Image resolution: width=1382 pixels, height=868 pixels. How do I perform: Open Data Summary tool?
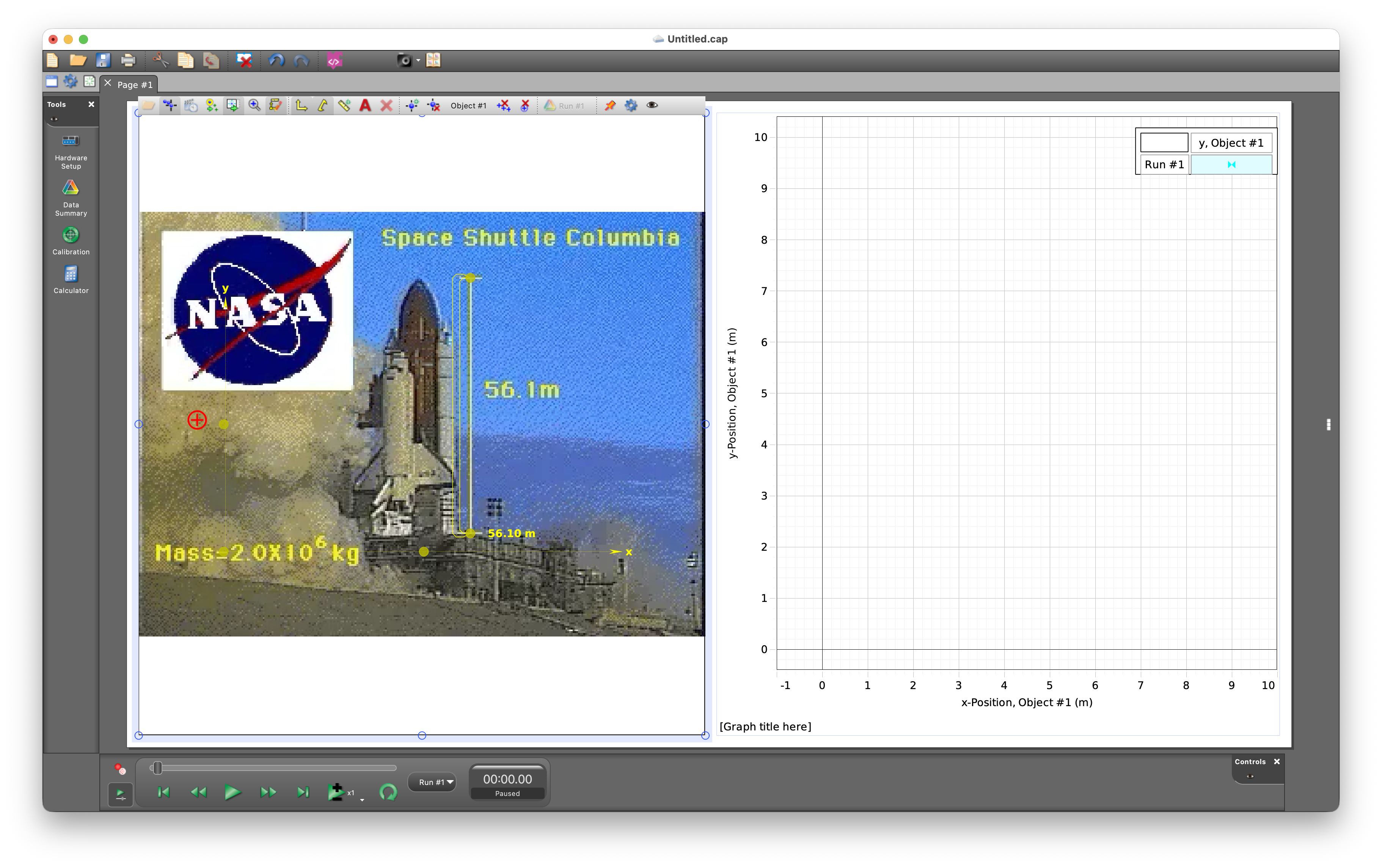click(x=71, y=199)
